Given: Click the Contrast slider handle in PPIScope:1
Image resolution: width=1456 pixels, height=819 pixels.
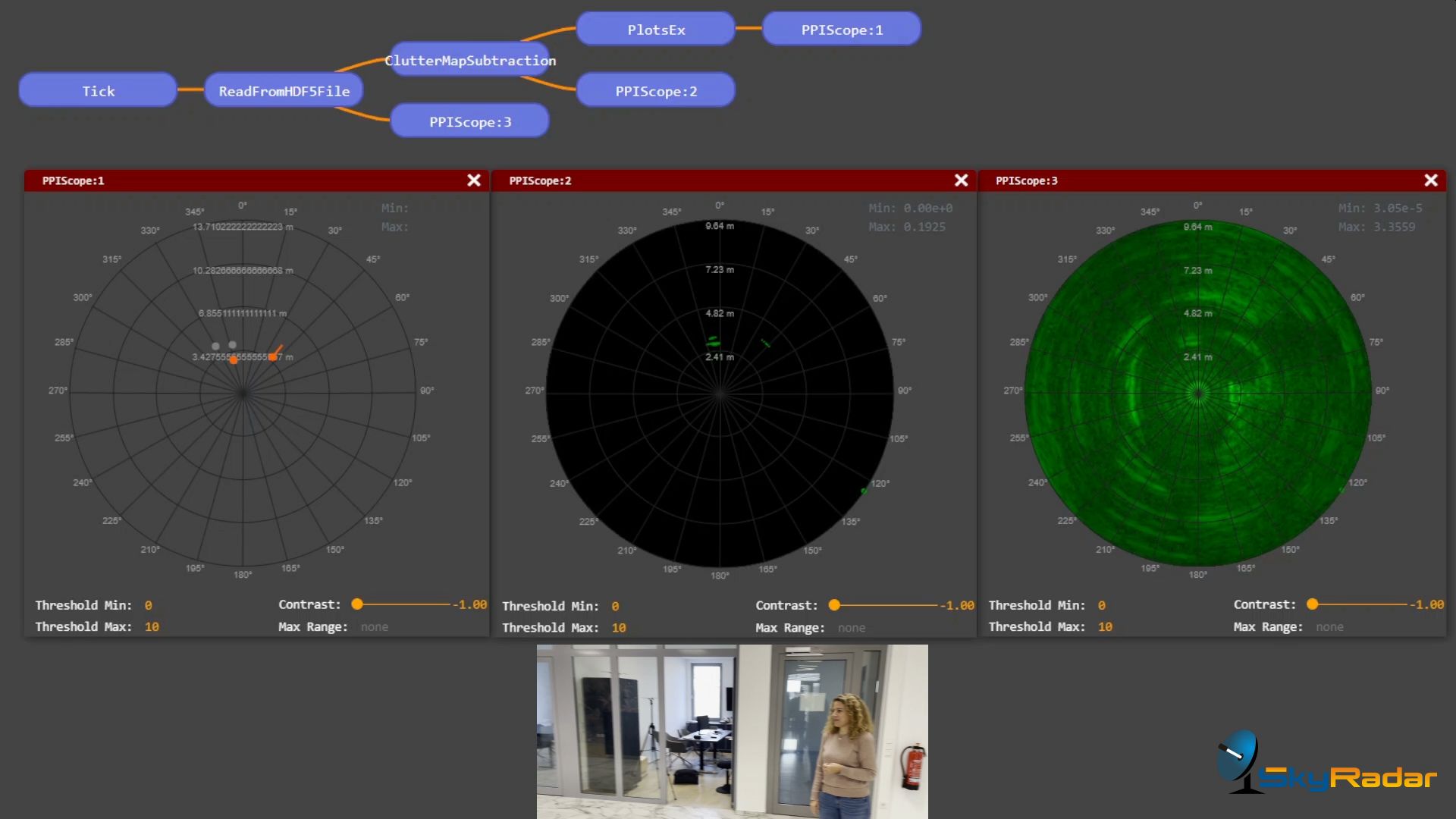Looking at the screenshot, I should tap(357, 604).
